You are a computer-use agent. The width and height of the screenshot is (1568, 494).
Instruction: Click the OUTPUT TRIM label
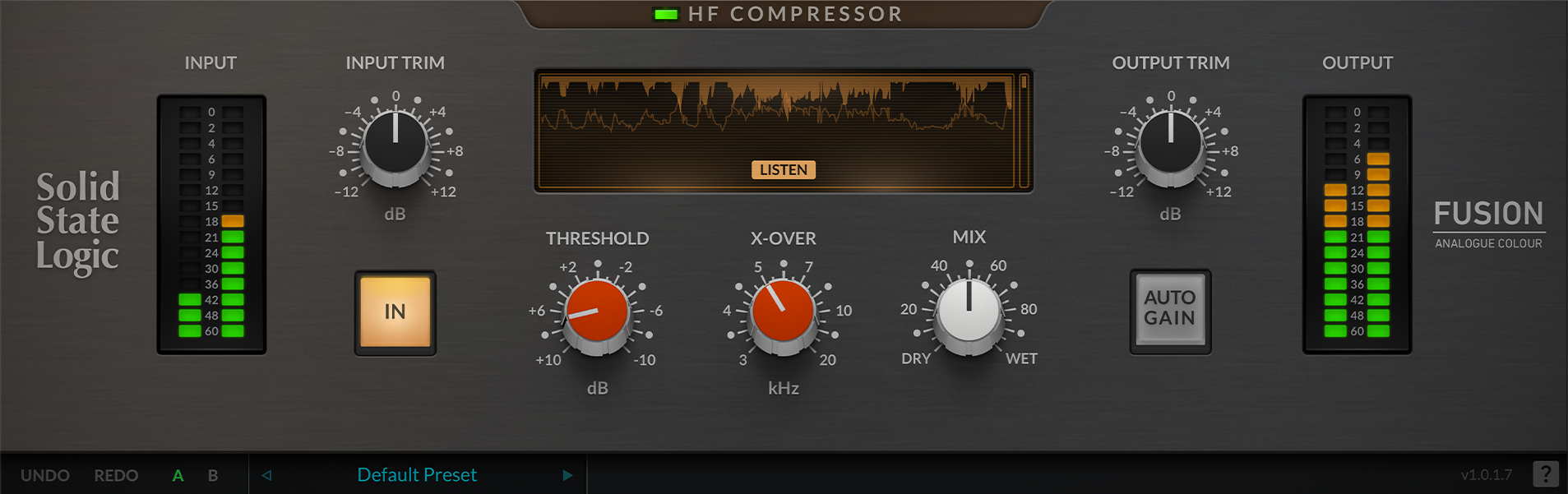point(1171,63)
